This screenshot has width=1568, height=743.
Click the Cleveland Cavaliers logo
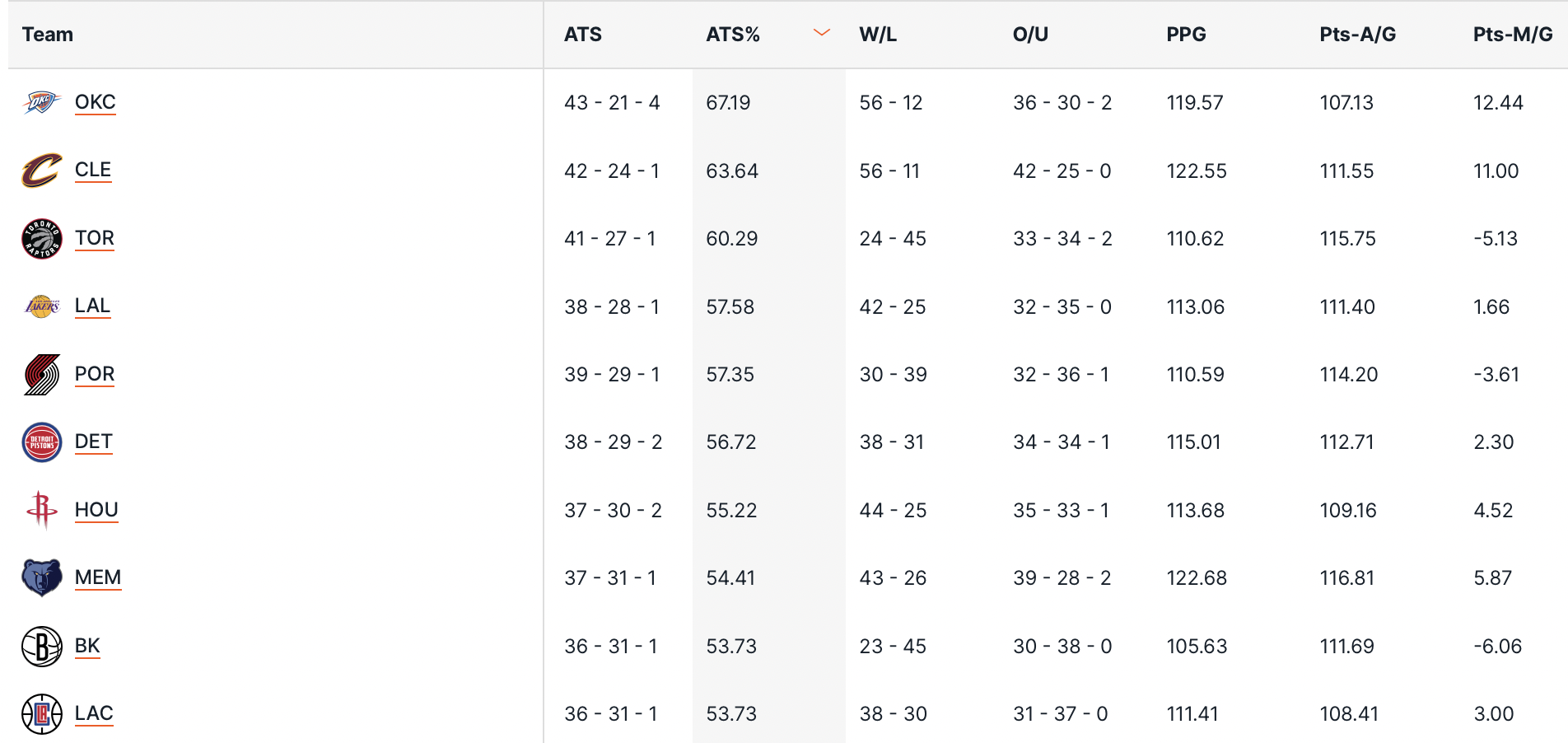(42, 171)
